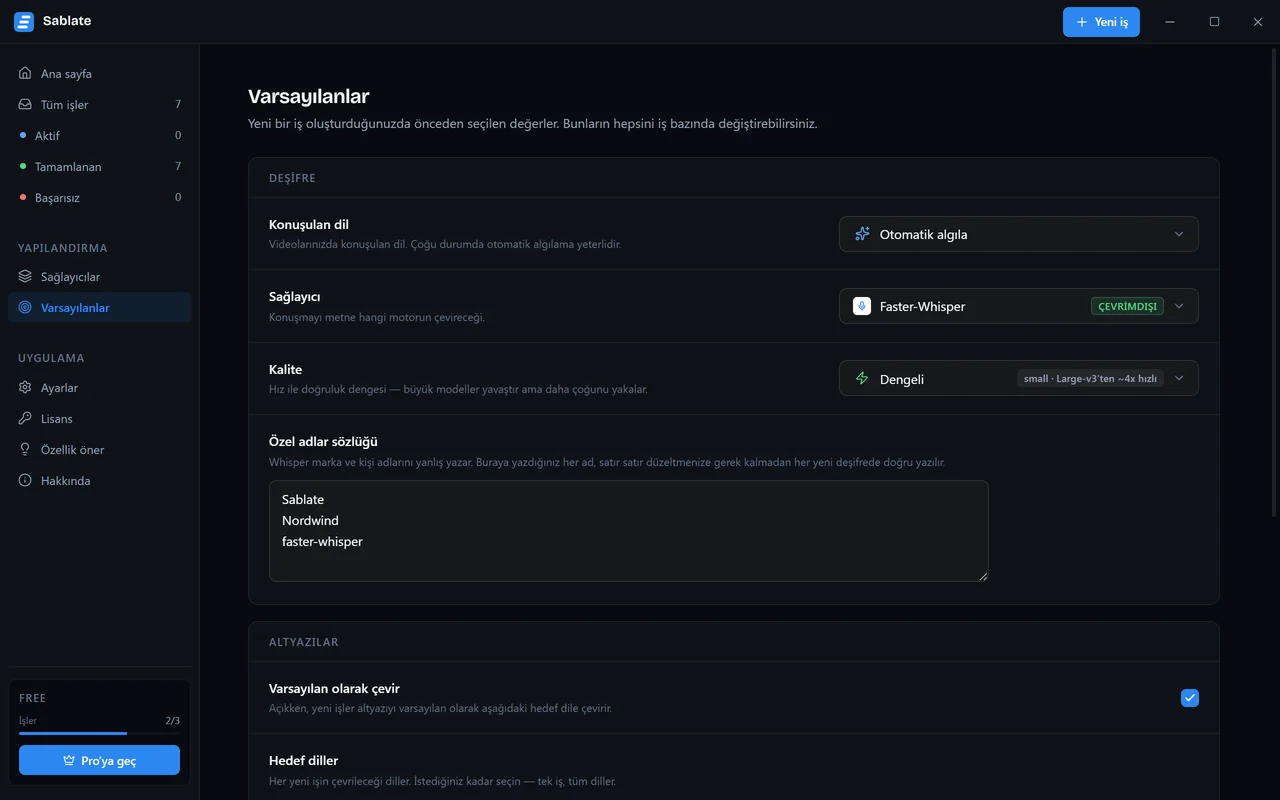Click the green dot beside Tamamlanan
The image size is (1280, 800).
click(23, 166)
